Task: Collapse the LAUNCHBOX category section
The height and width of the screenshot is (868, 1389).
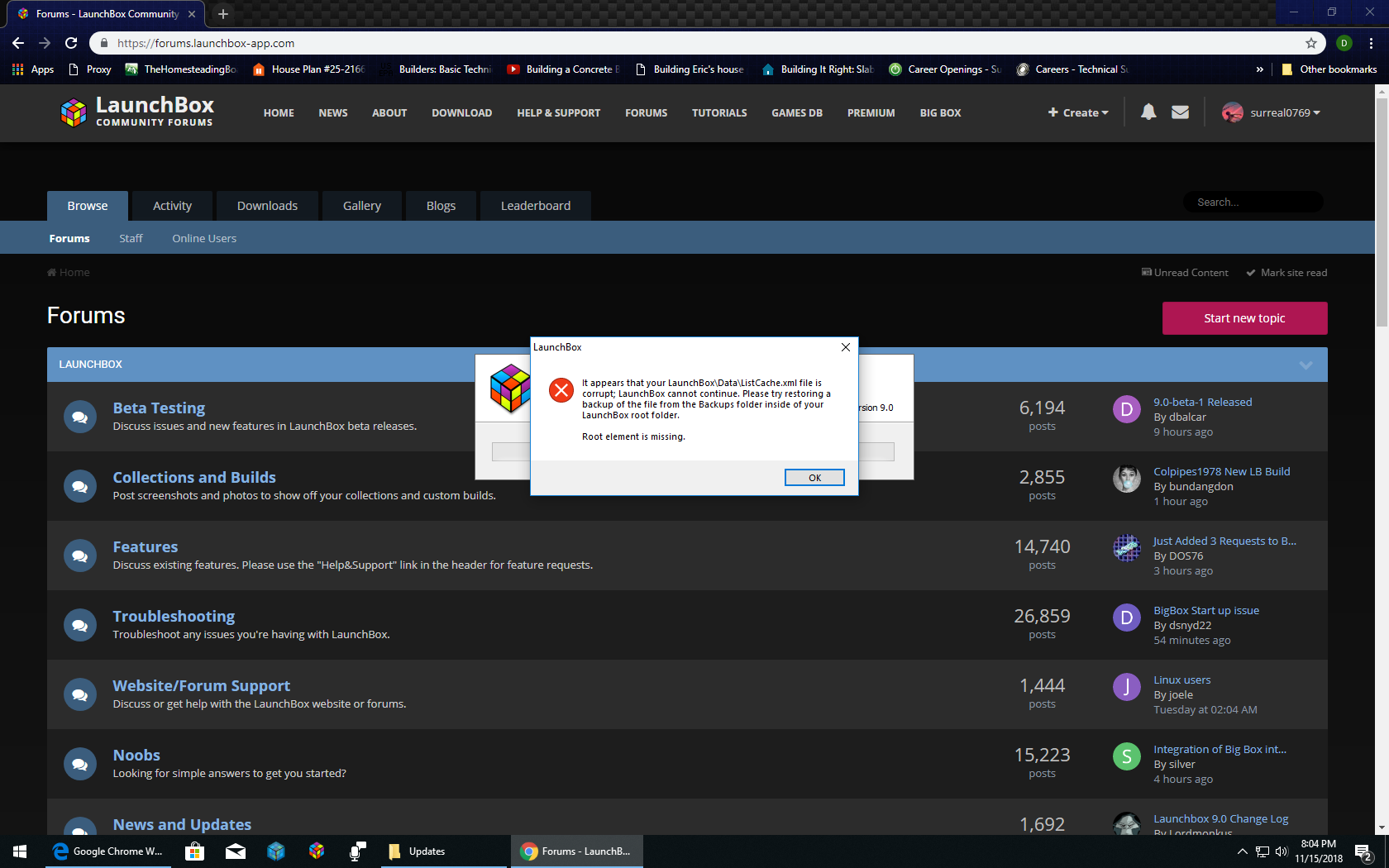Action: tap(1305, 365)
